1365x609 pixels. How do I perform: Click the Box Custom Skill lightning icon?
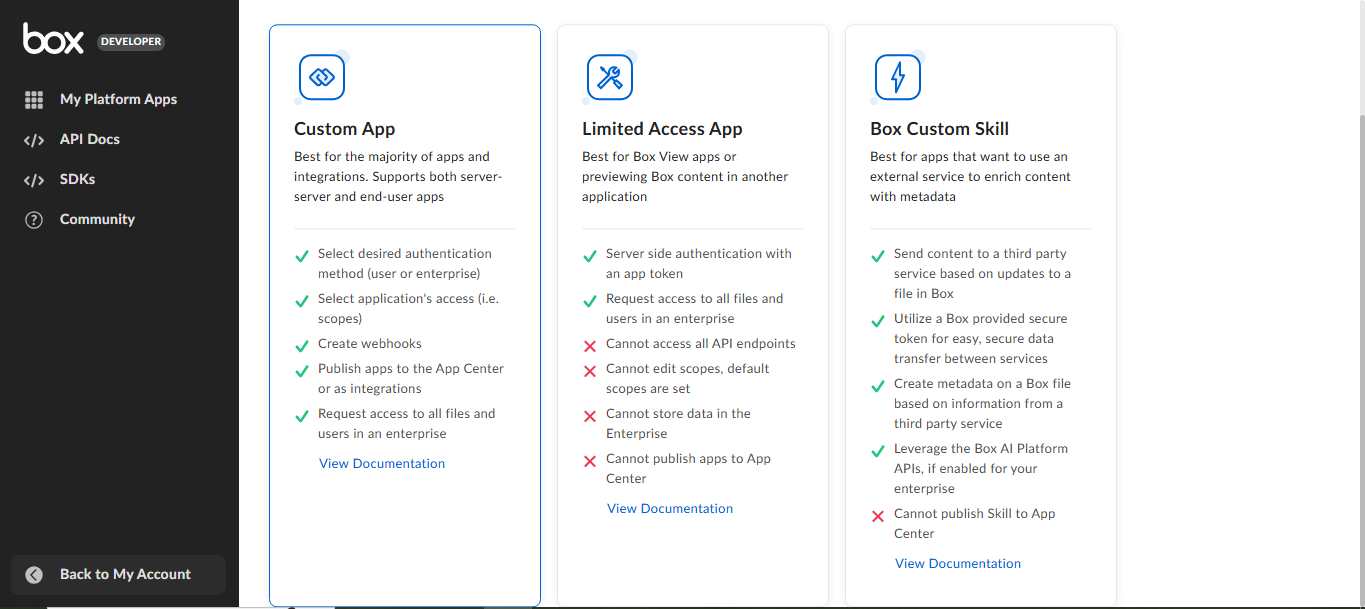(x=898, y=77)
